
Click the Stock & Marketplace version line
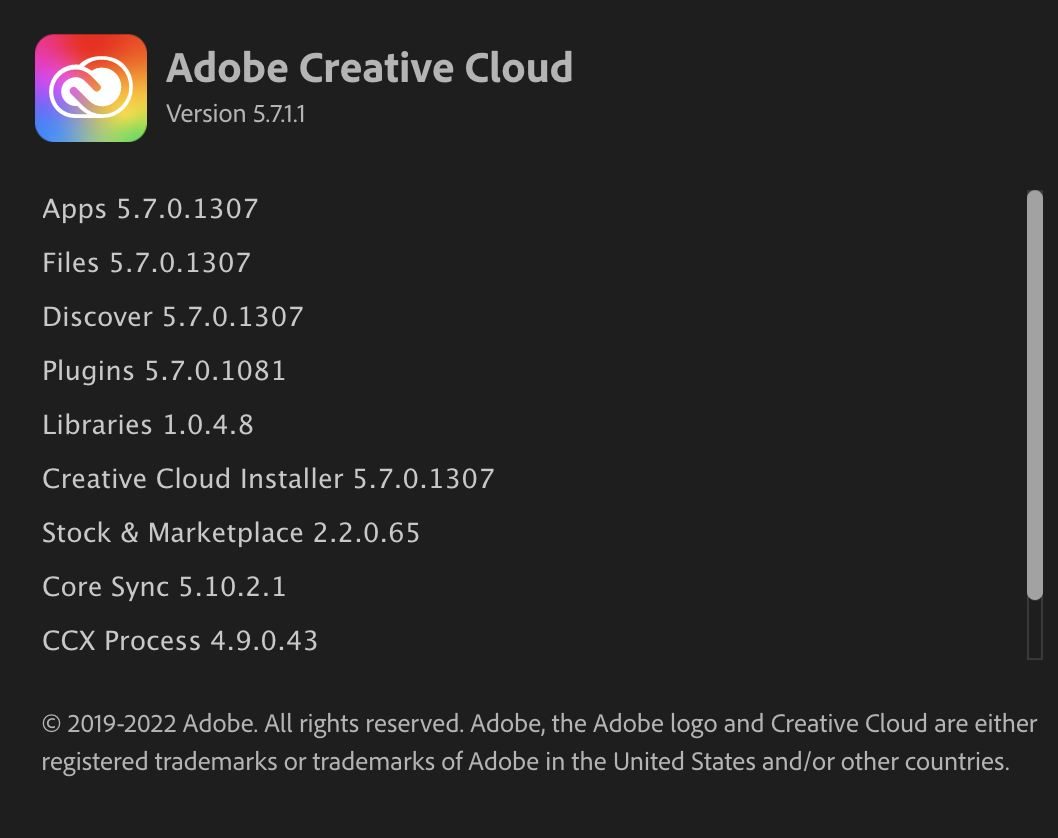(231, 533)
